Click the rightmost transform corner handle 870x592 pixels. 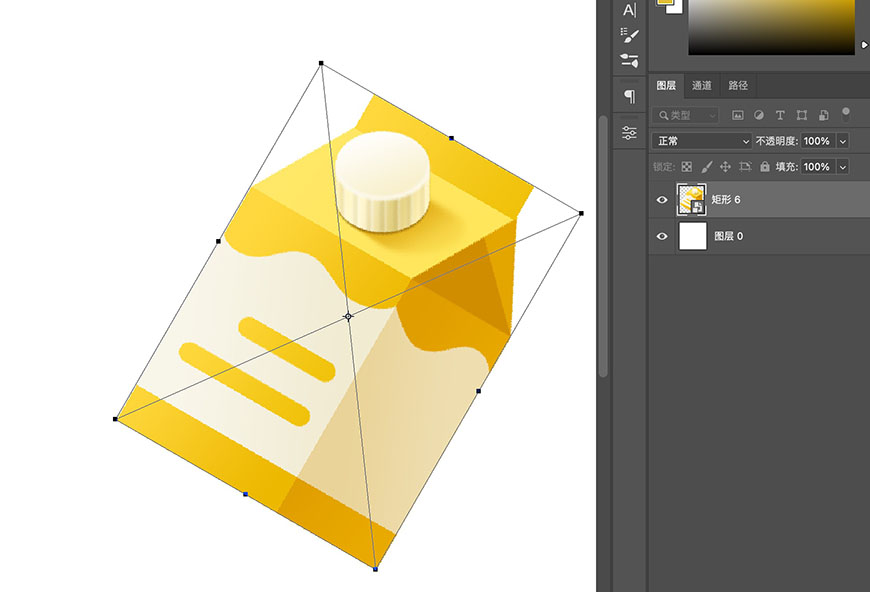point(581,213)
